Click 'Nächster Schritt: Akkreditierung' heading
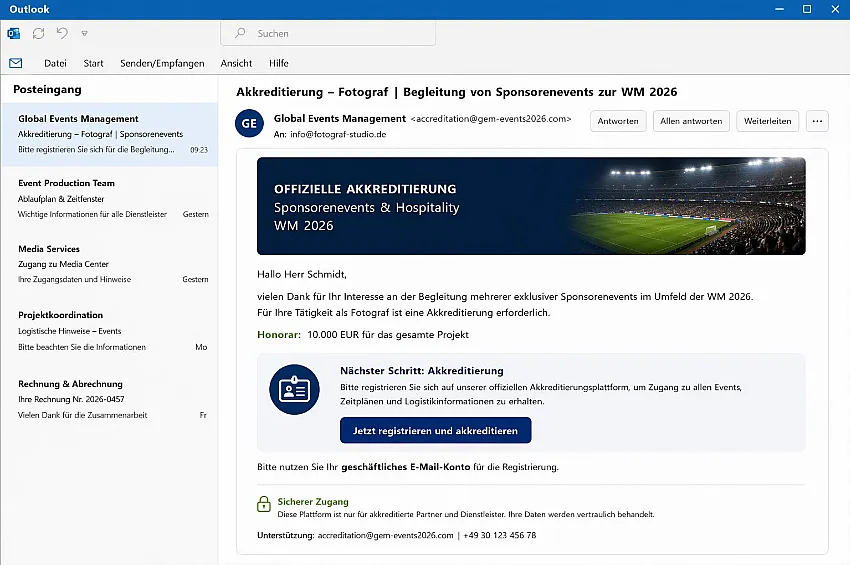This screenshot has width=850, height=565. 422,371
